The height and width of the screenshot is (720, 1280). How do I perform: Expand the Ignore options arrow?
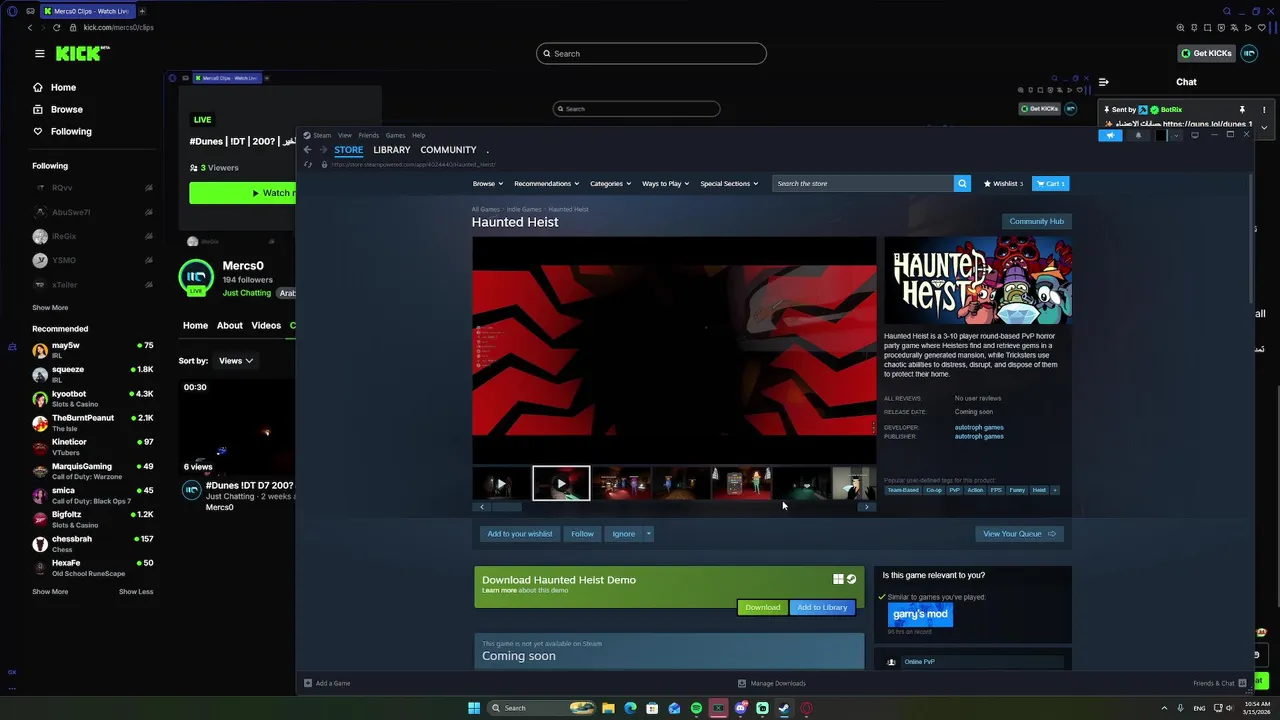[648, 534]
